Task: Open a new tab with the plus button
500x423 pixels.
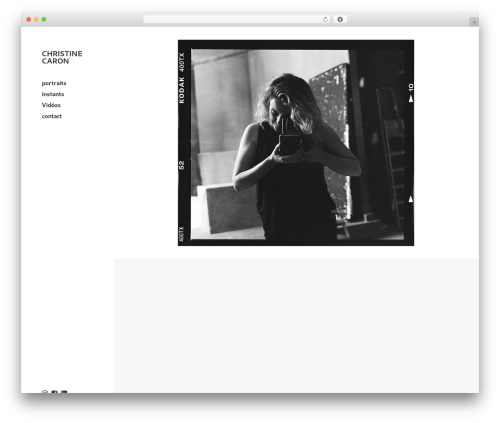Action: (x=474, y=22)
